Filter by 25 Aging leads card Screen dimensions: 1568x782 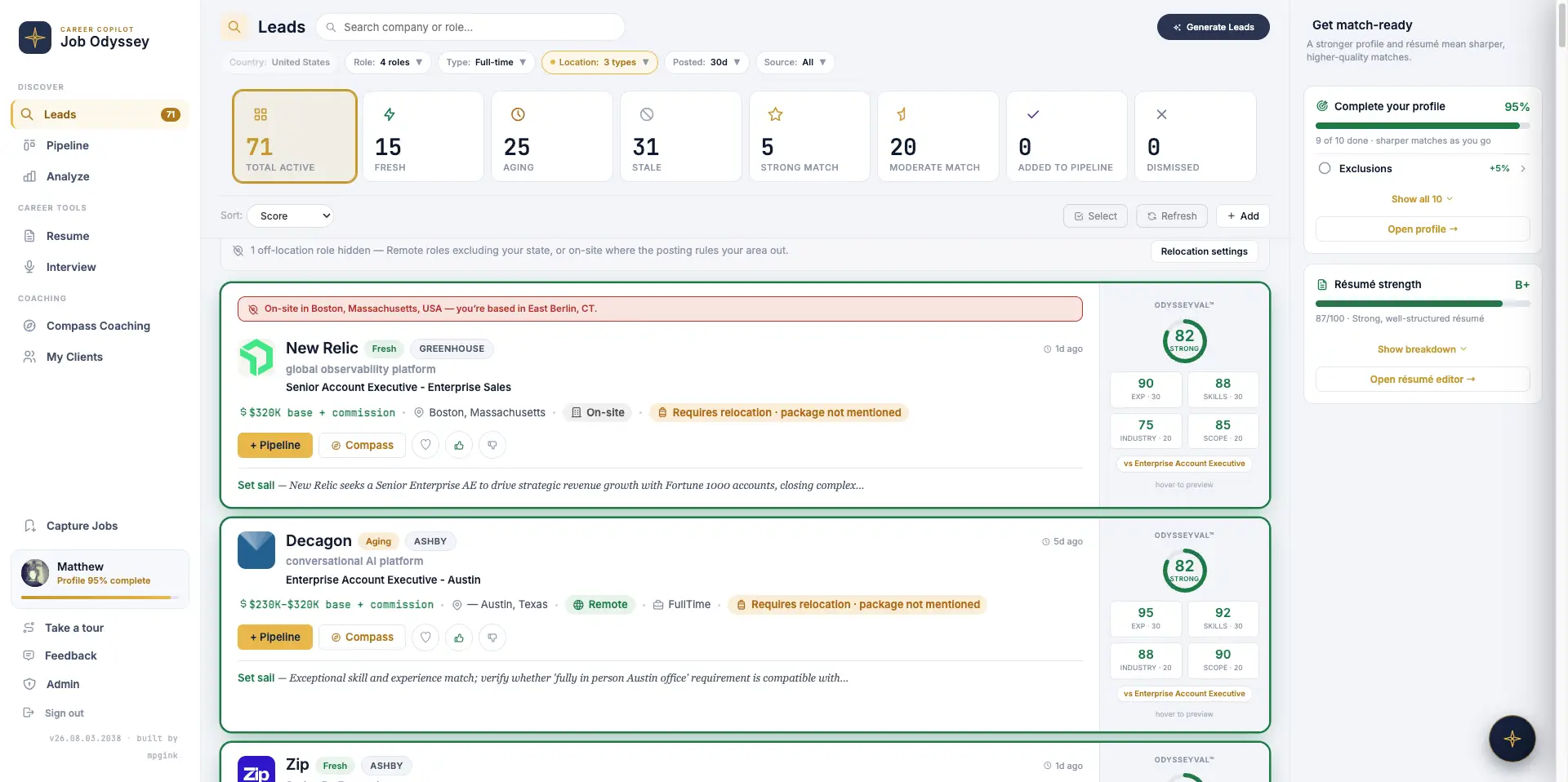tap(552, 136)
